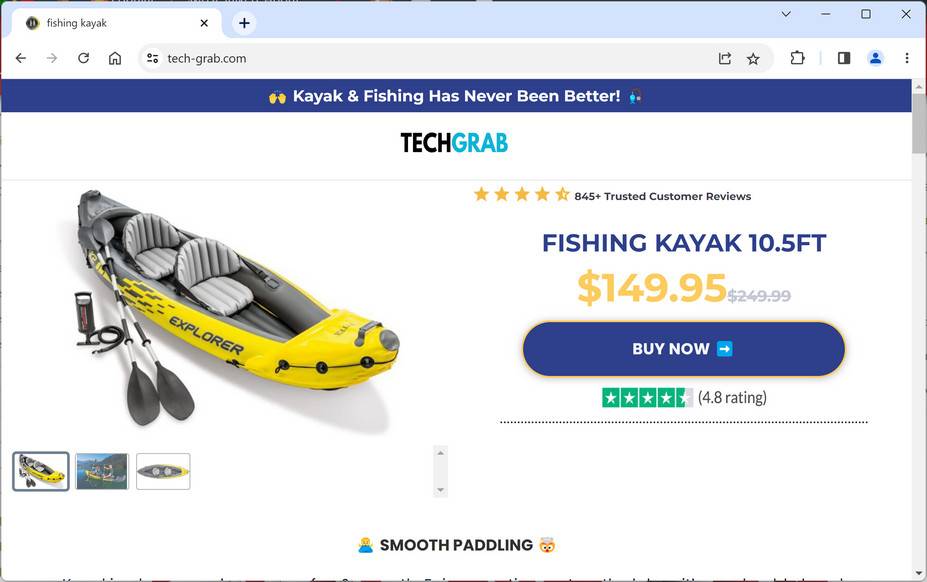Reload the current page
The image size is (927, 582).
[x=83, y=58]
